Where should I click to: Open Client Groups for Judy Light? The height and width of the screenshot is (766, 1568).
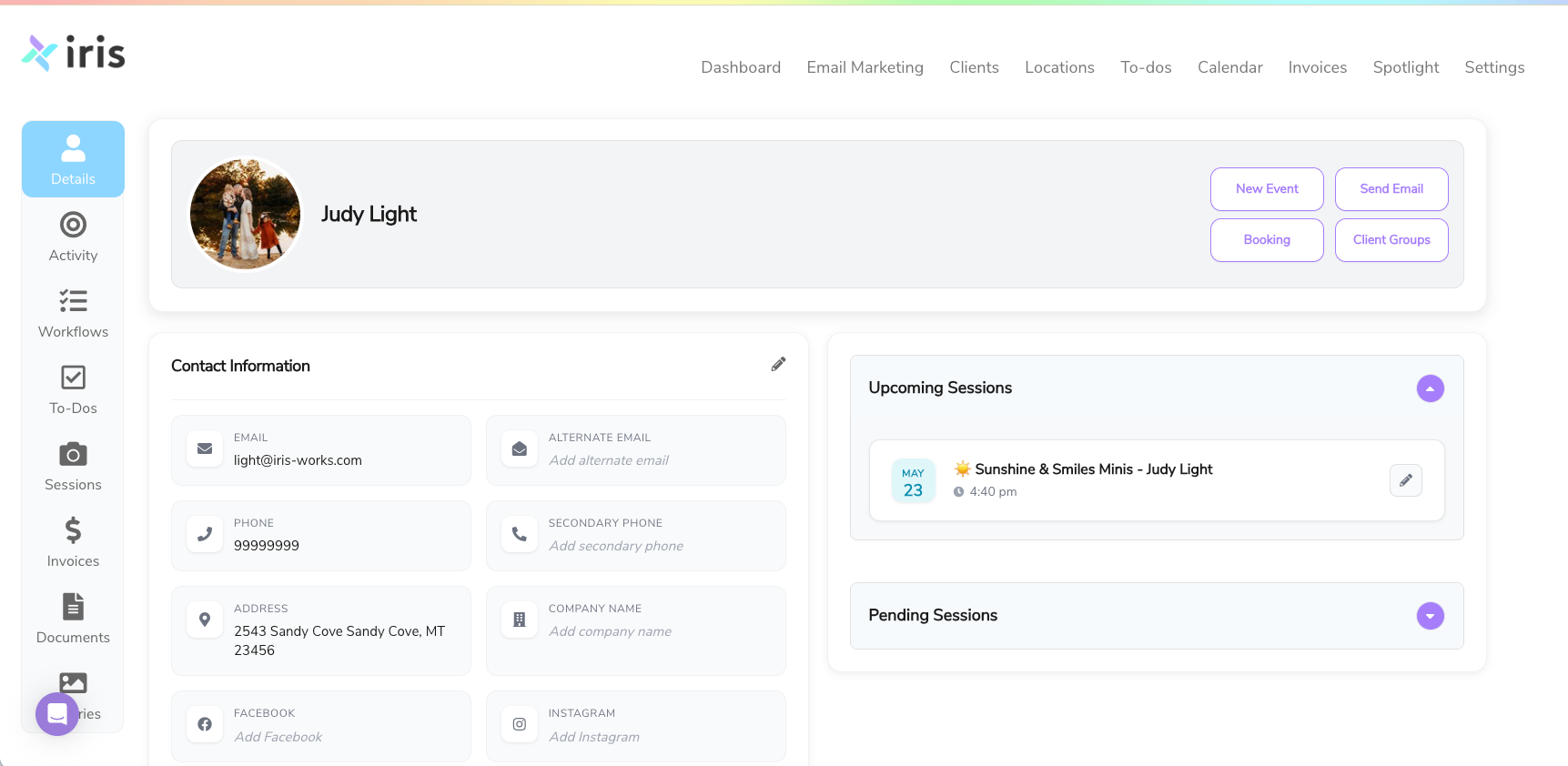click(x=1391, y=240)
